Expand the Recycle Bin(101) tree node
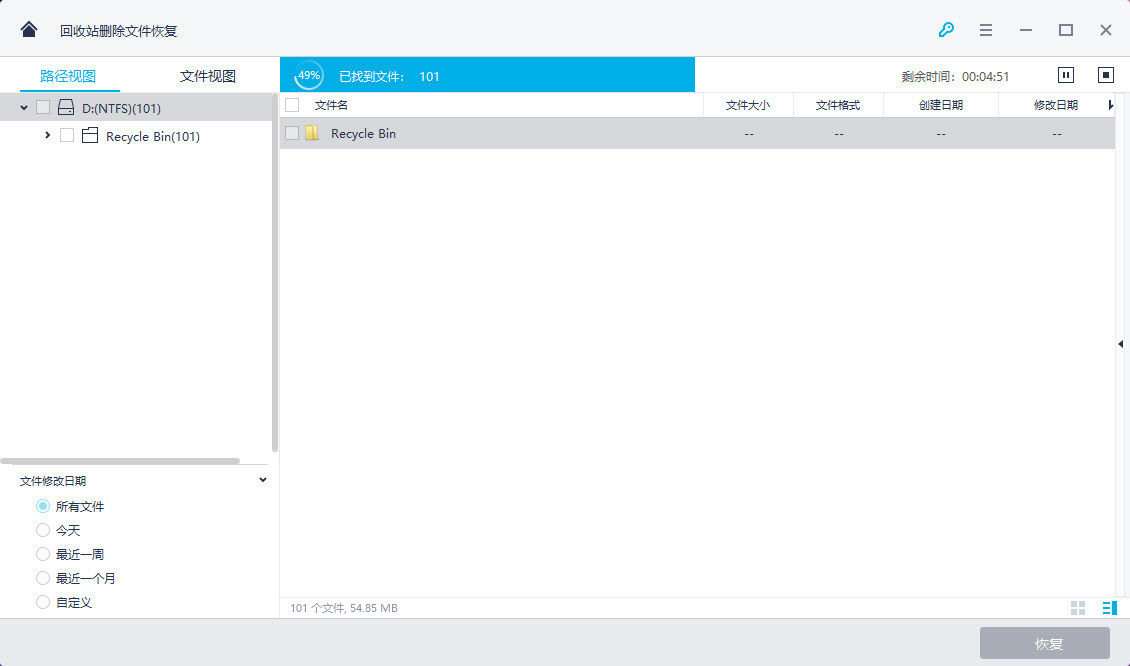The width and height of the screenshot is (1130, 666). [x=48, y=136]
